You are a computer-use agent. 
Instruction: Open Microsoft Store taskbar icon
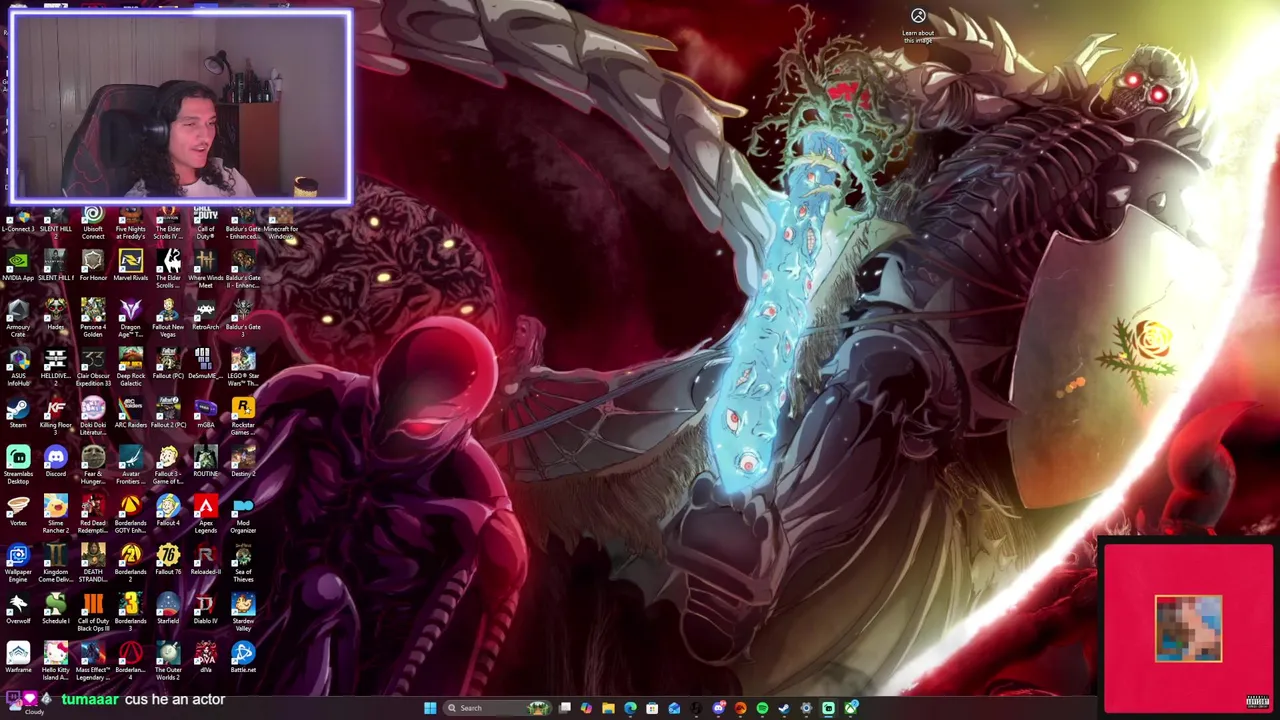tap(652, 708)
